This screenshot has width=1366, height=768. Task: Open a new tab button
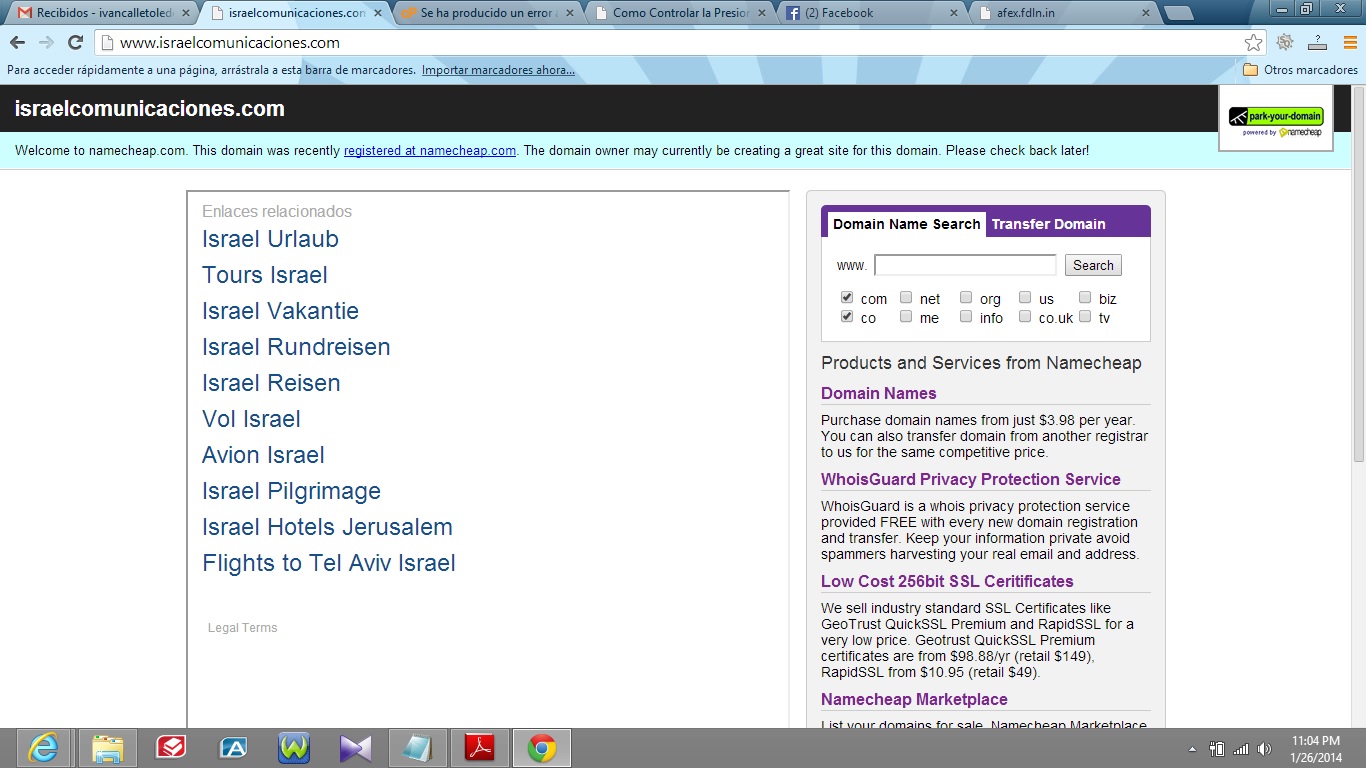(1178, 14)
